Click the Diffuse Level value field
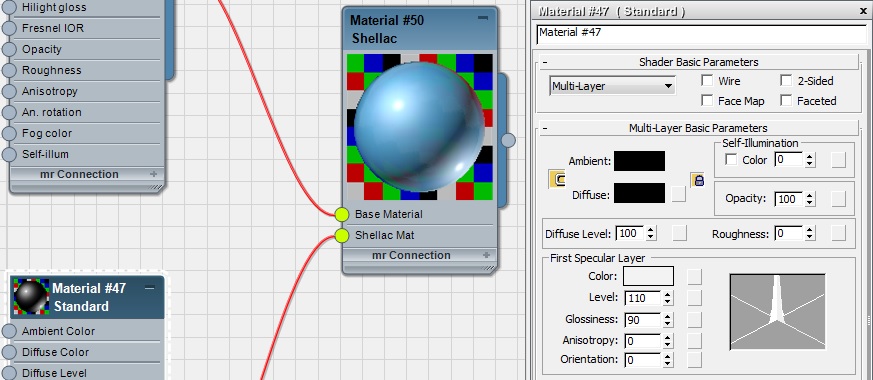 [x=630, y=234]
